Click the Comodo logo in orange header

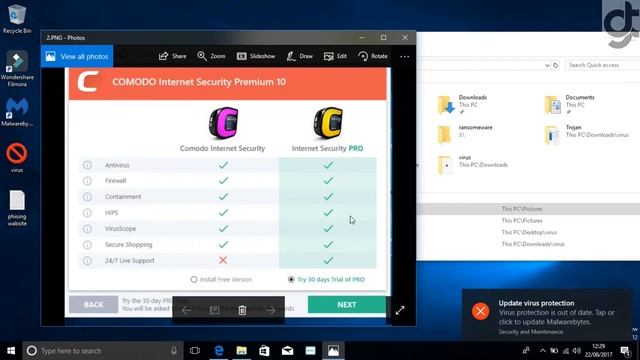point(88,82)
